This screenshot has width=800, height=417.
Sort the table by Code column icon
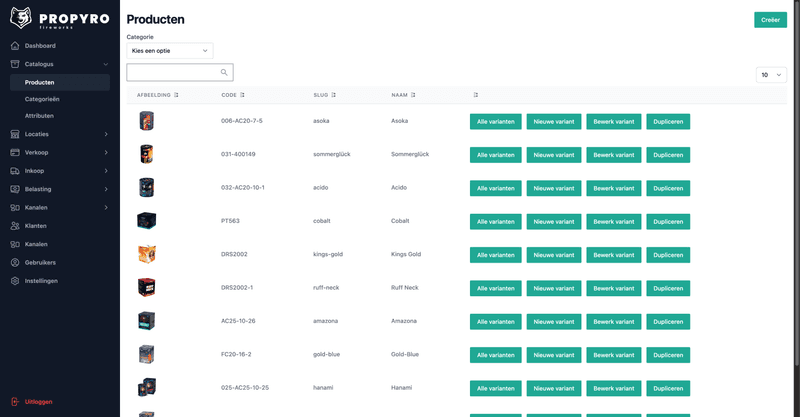244,95
